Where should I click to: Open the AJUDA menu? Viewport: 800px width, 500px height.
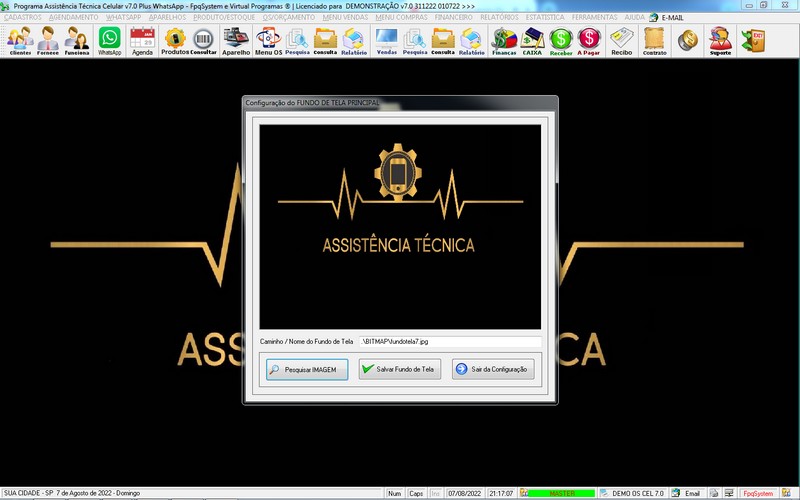(635, 17)
